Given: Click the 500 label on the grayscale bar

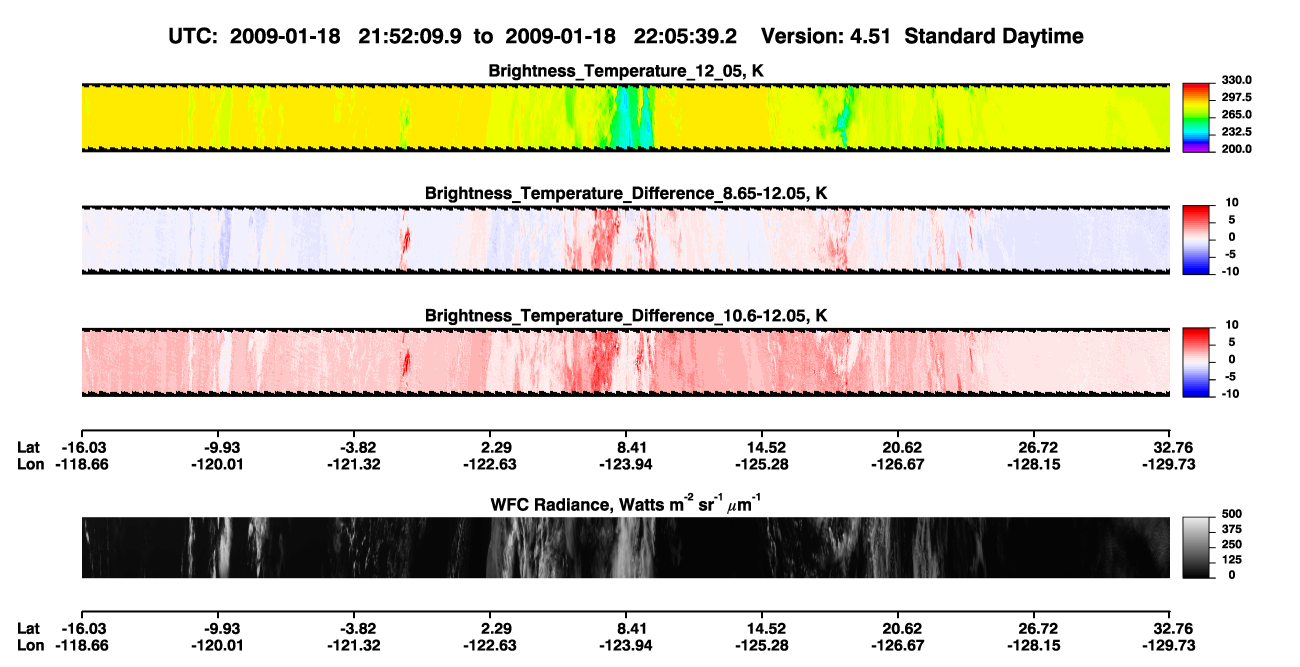Looking at the screenshot, I should pyautogui.click(x=1230, y=513).
